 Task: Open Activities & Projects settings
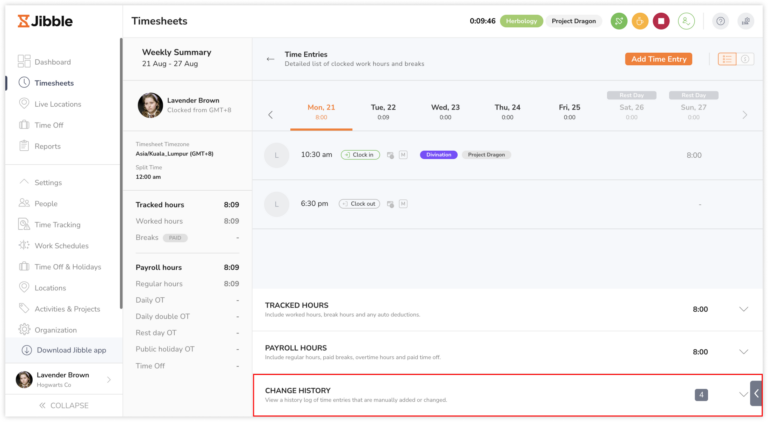pyautogui.click(x=67, y=308)
